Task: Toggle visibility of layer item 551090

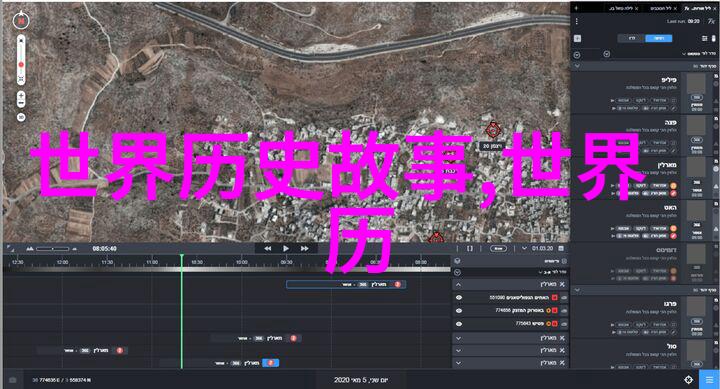Action: (x=459, y=298)
